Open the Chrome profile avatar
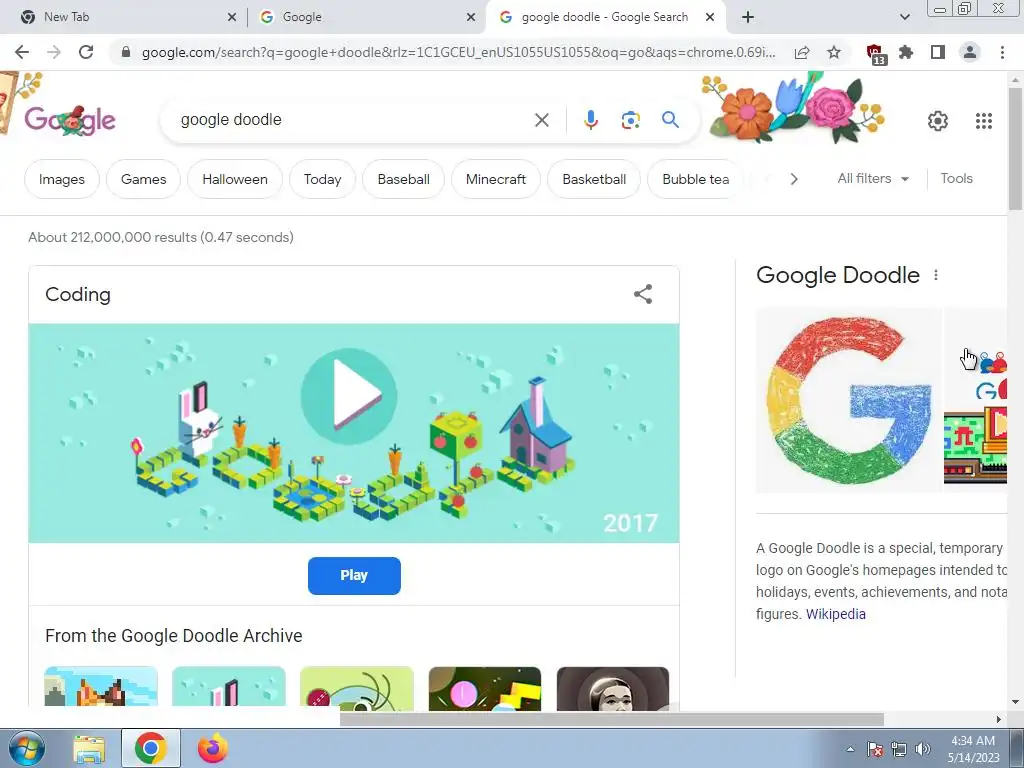Image resolution: width=1024 pixels, height=768 pixels. pyautogui.click(x=970, y=52)
